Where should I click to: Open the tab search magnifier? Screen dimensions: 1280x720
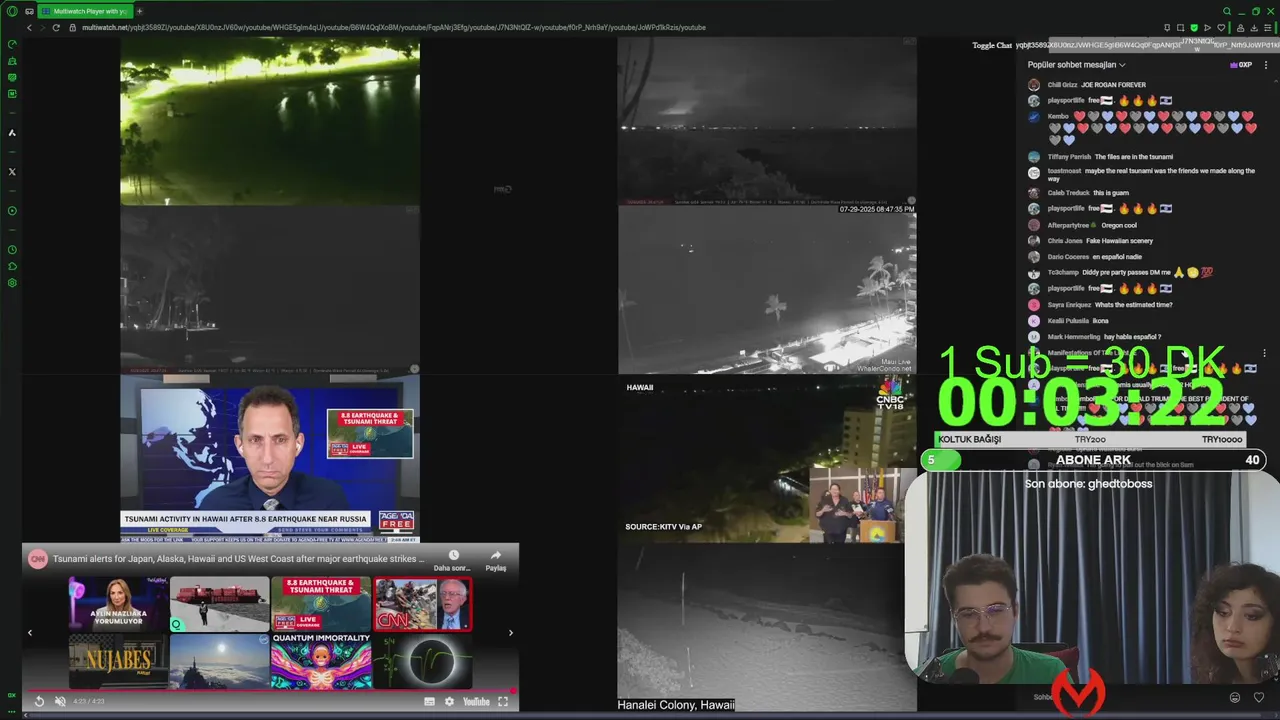(x=1227, y=11)
